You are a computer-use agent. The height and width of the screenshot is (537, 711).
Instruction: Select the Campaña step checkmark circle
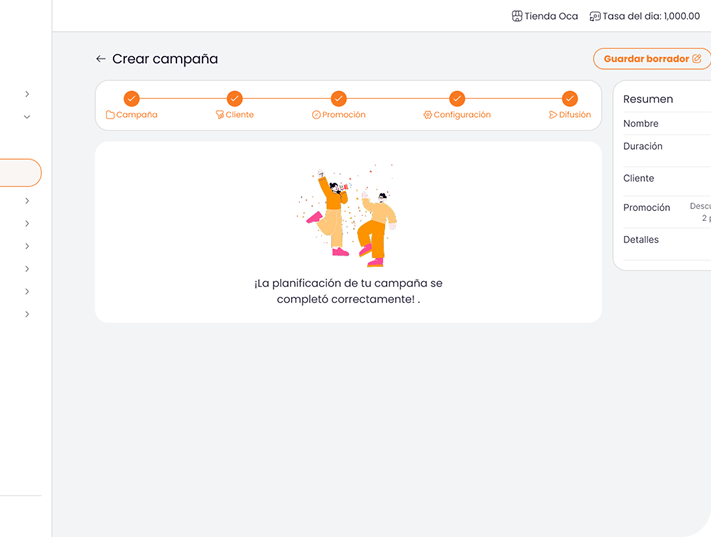click(131, 98)
